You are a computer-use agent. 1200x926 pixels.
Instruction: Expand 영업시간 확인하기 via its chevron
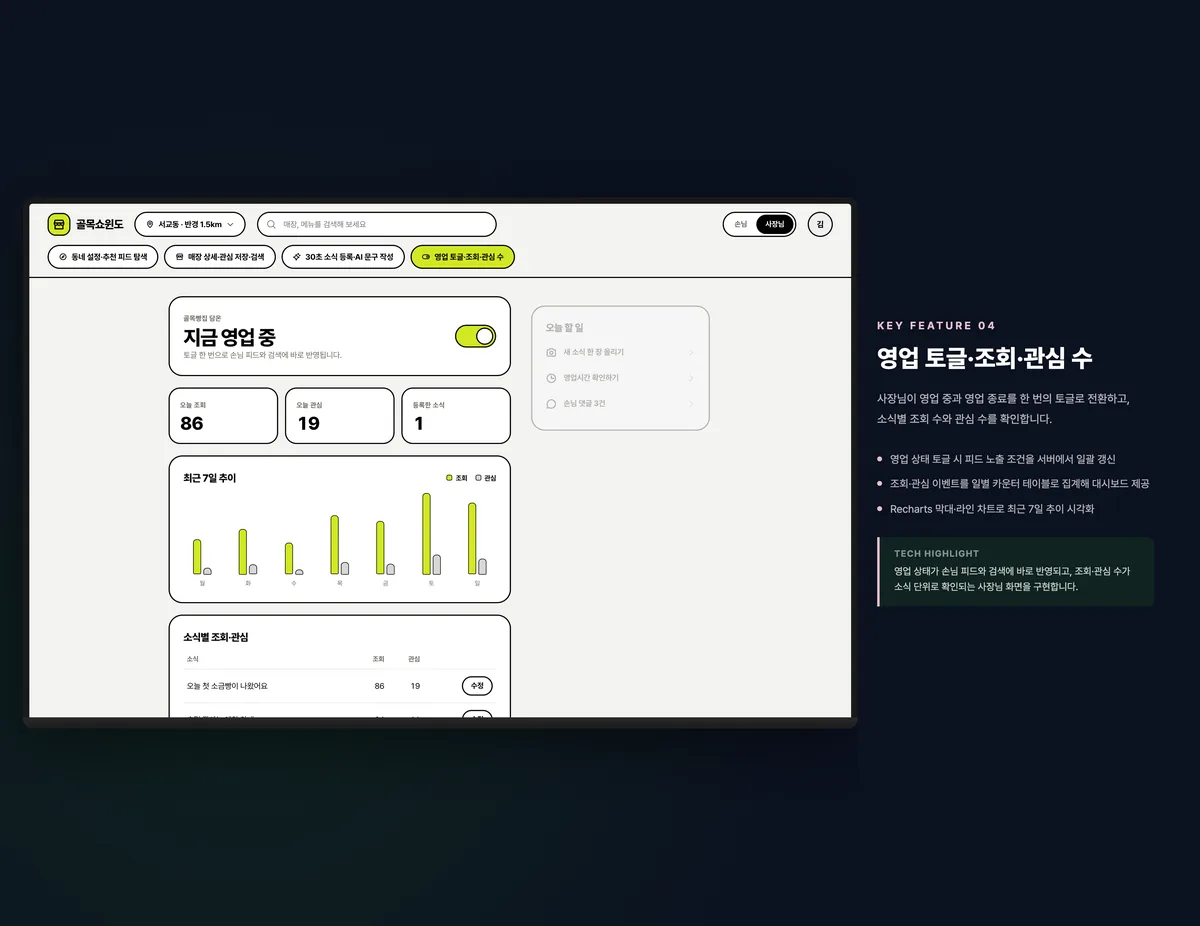click(691, 378)
